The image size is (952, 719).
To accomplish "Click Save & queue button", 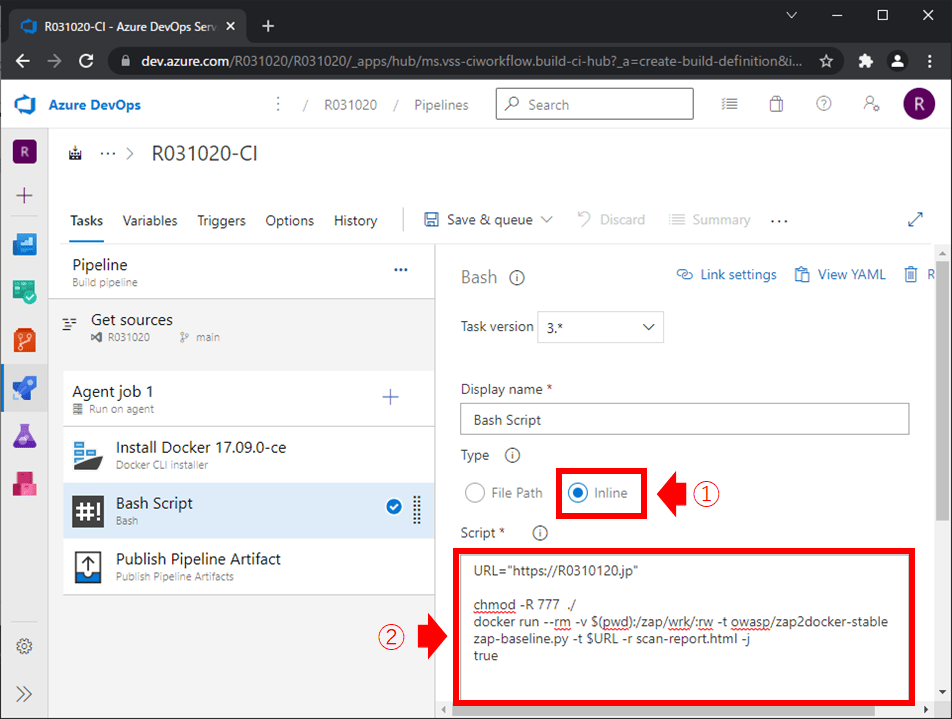I will point(478,220).
